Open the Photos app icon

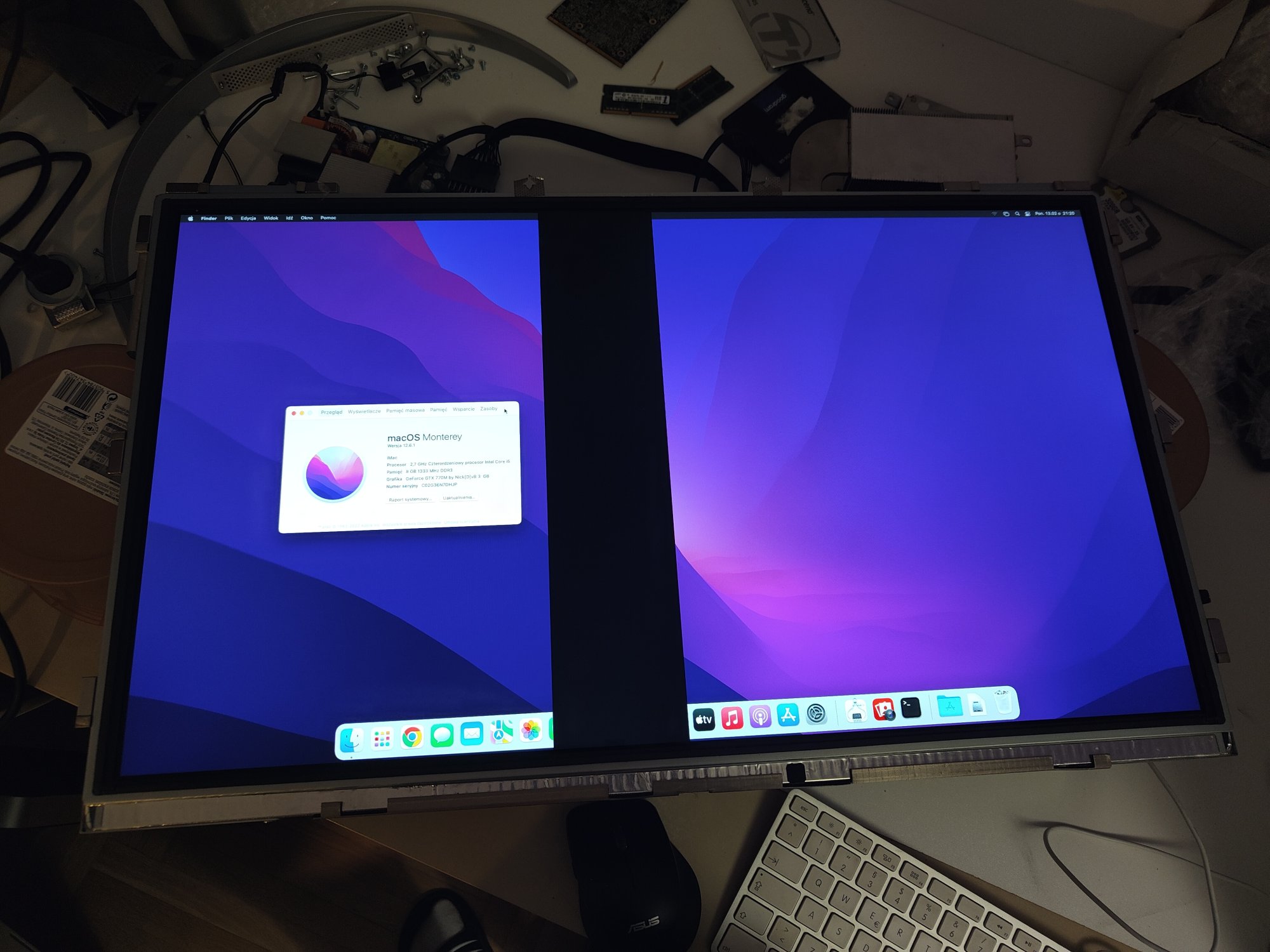tap(531, 731)
